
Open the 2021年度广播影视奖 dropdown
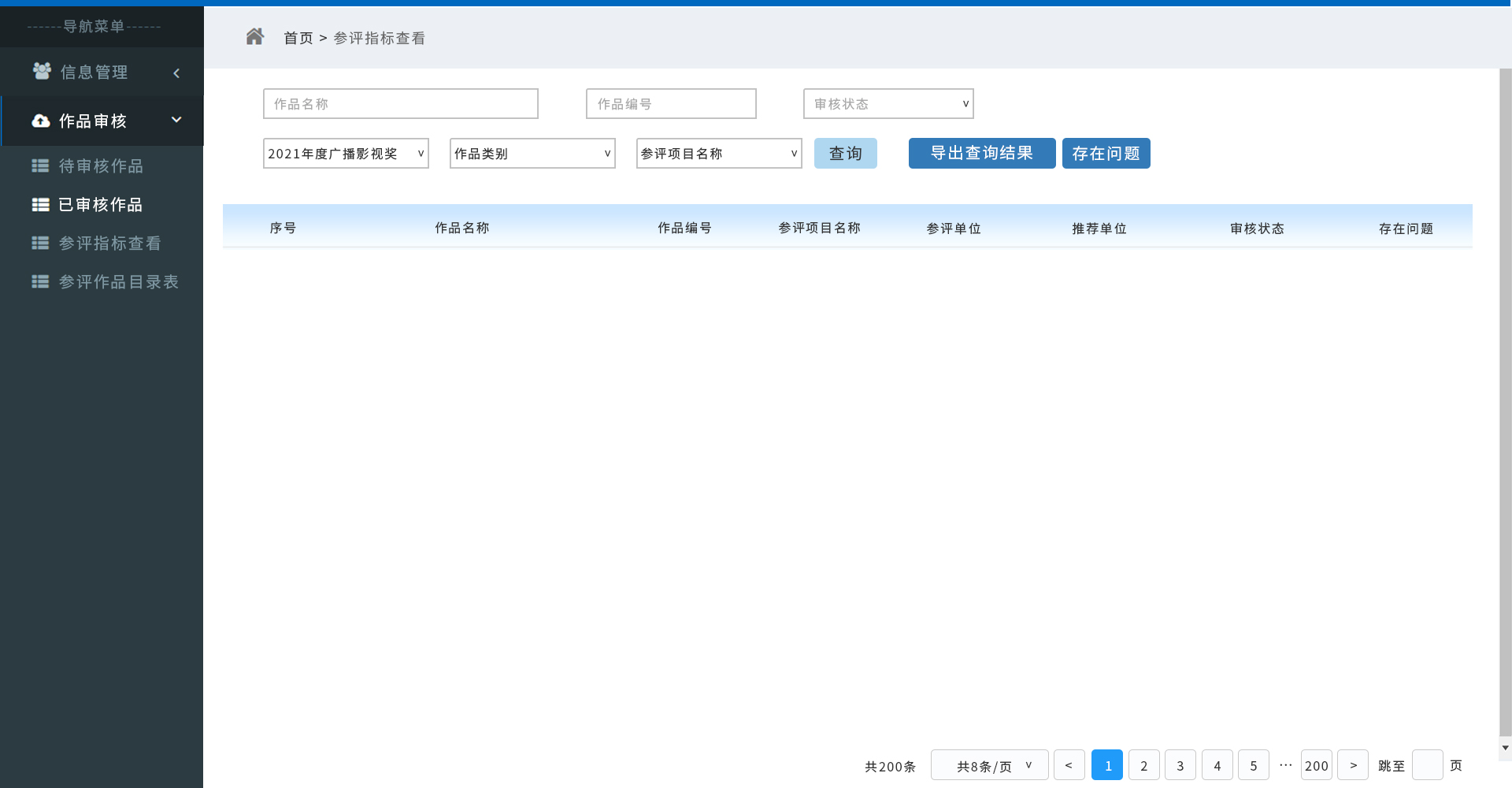pos(346,154)
